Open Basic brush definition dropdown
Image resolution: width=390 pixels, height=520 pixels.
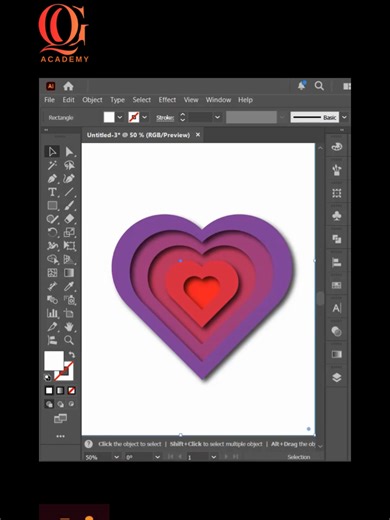click(344, 117)
